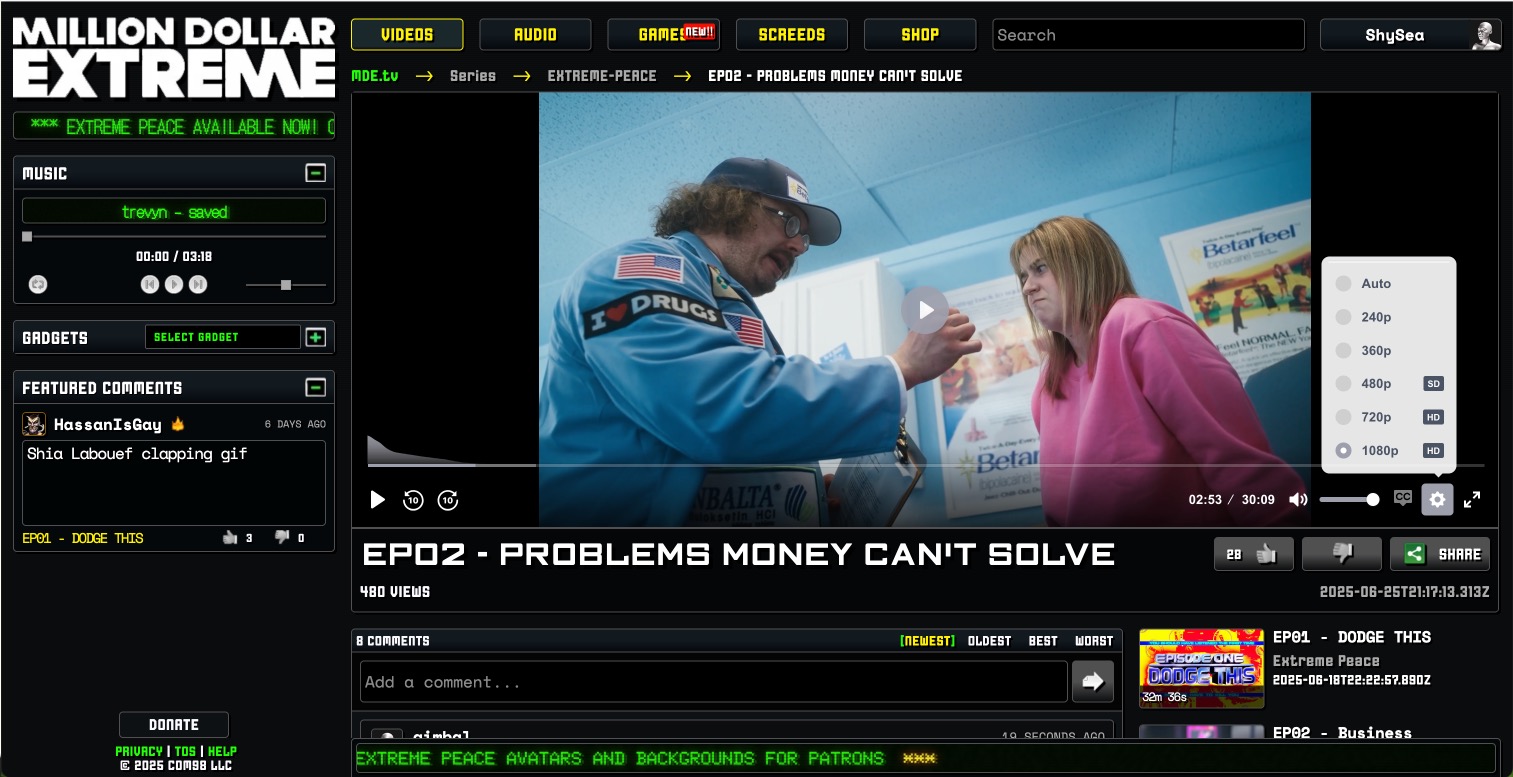Upvote the featured comment
Viewport: 1513px width, 777px height.
click(x=231, y=538)
